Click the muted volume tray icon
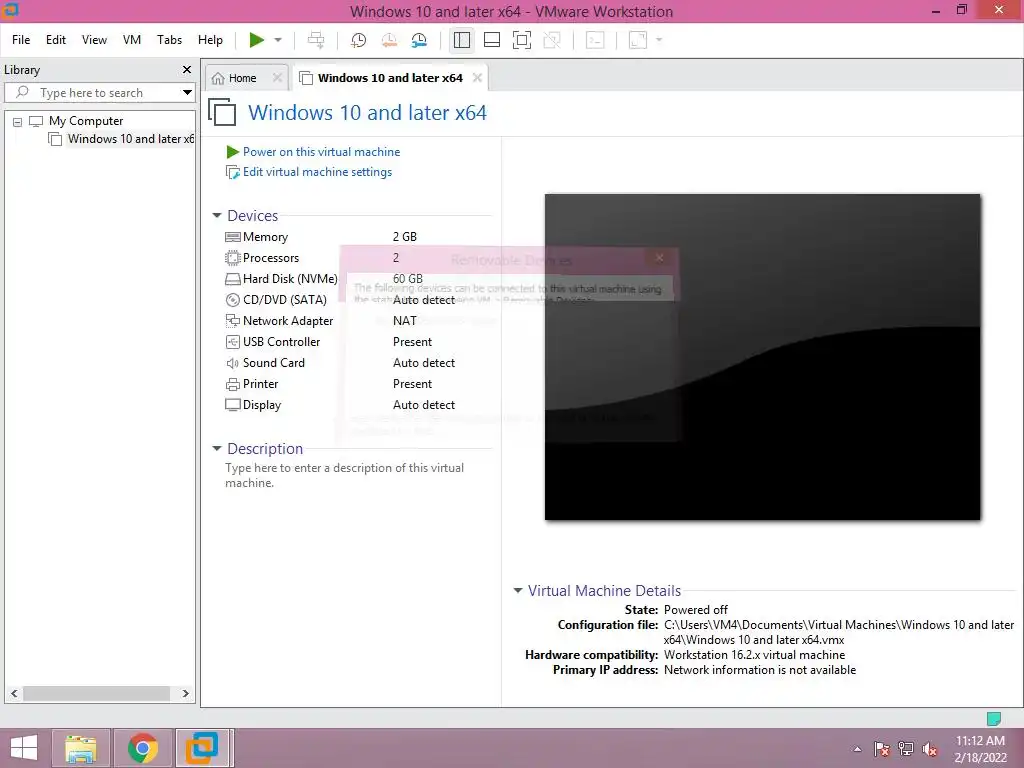 click(x=930, y=749)
